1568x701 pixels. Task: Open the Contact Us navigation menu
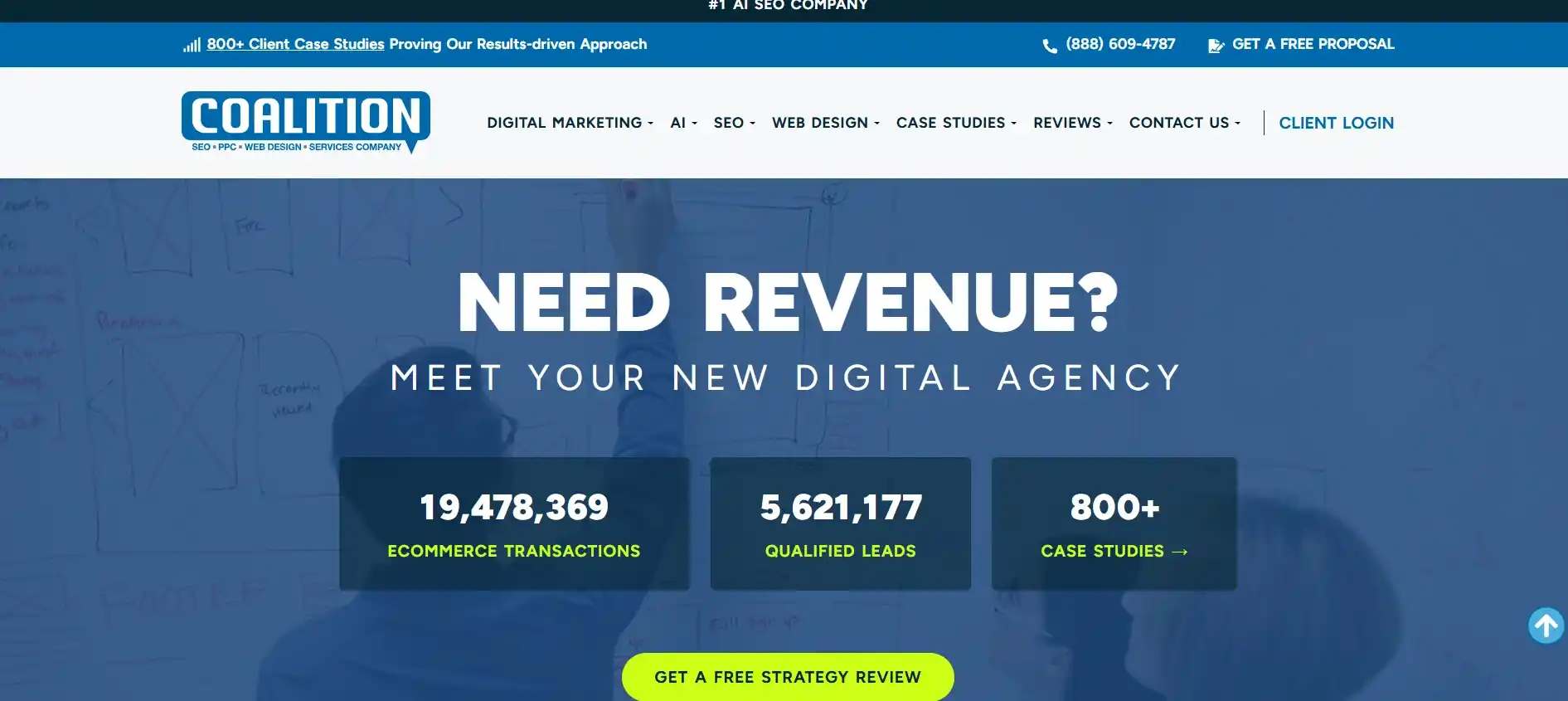1184,123
